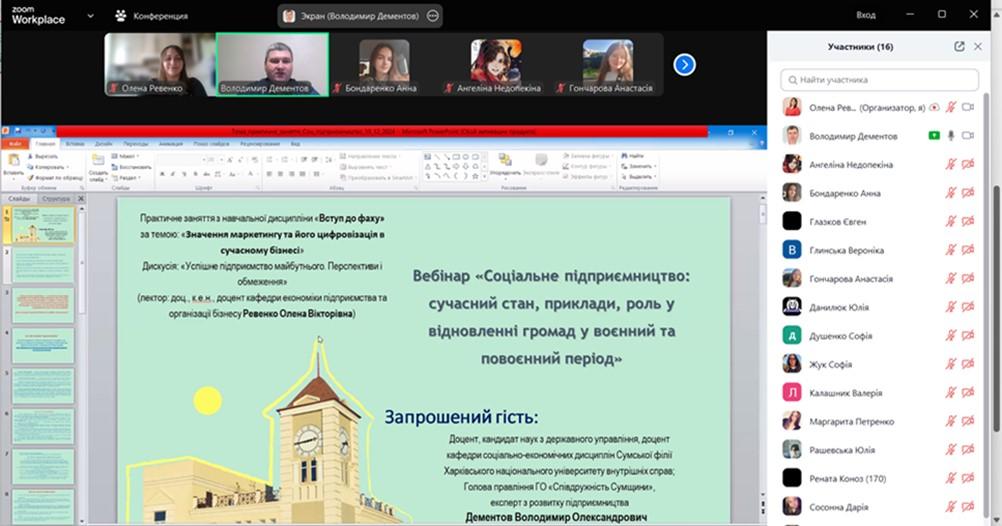Click camera icon beside Володимир Дементов

tap(968, 136)
